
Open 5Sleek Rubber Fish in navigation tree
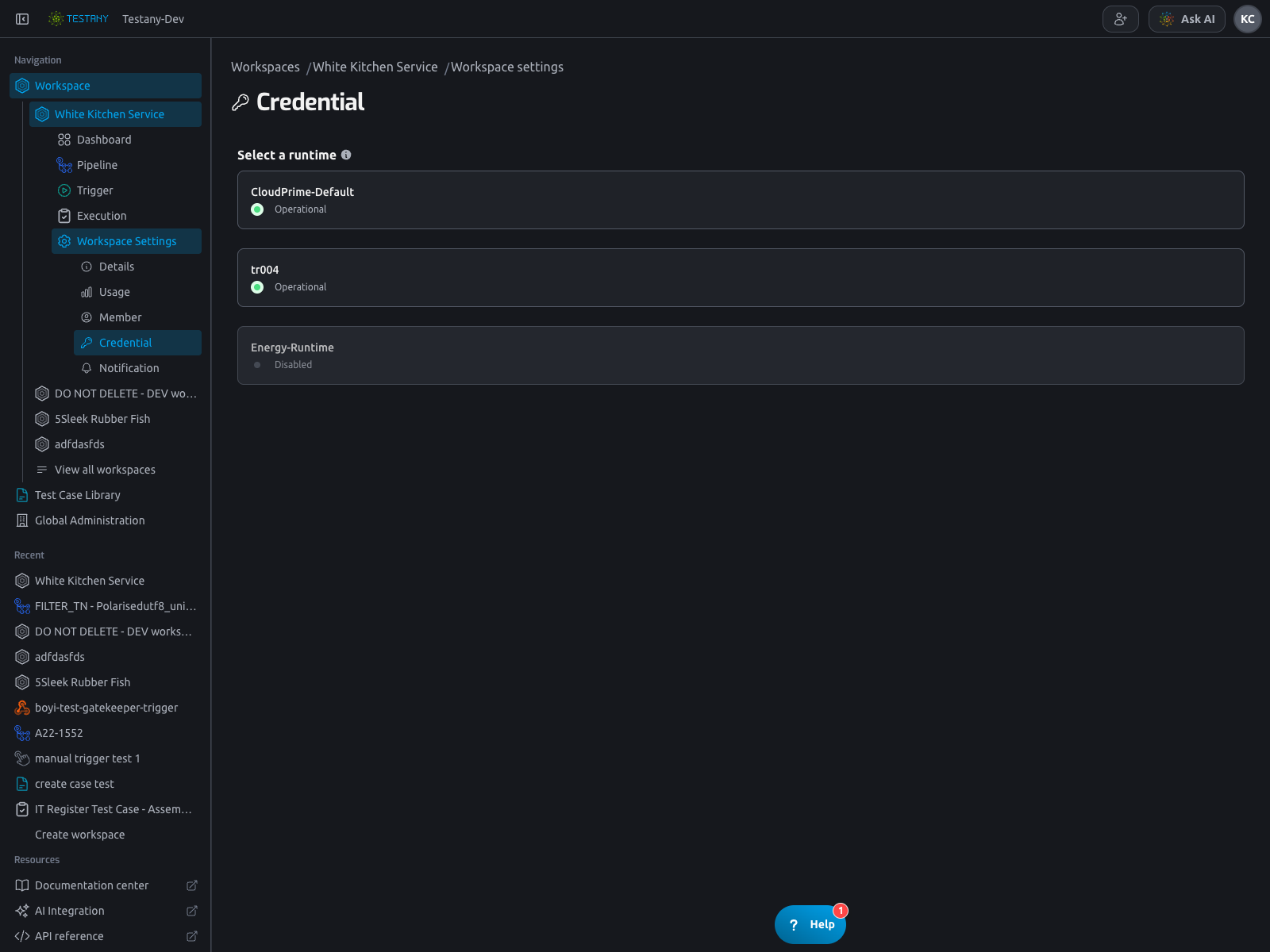point(115,419)
